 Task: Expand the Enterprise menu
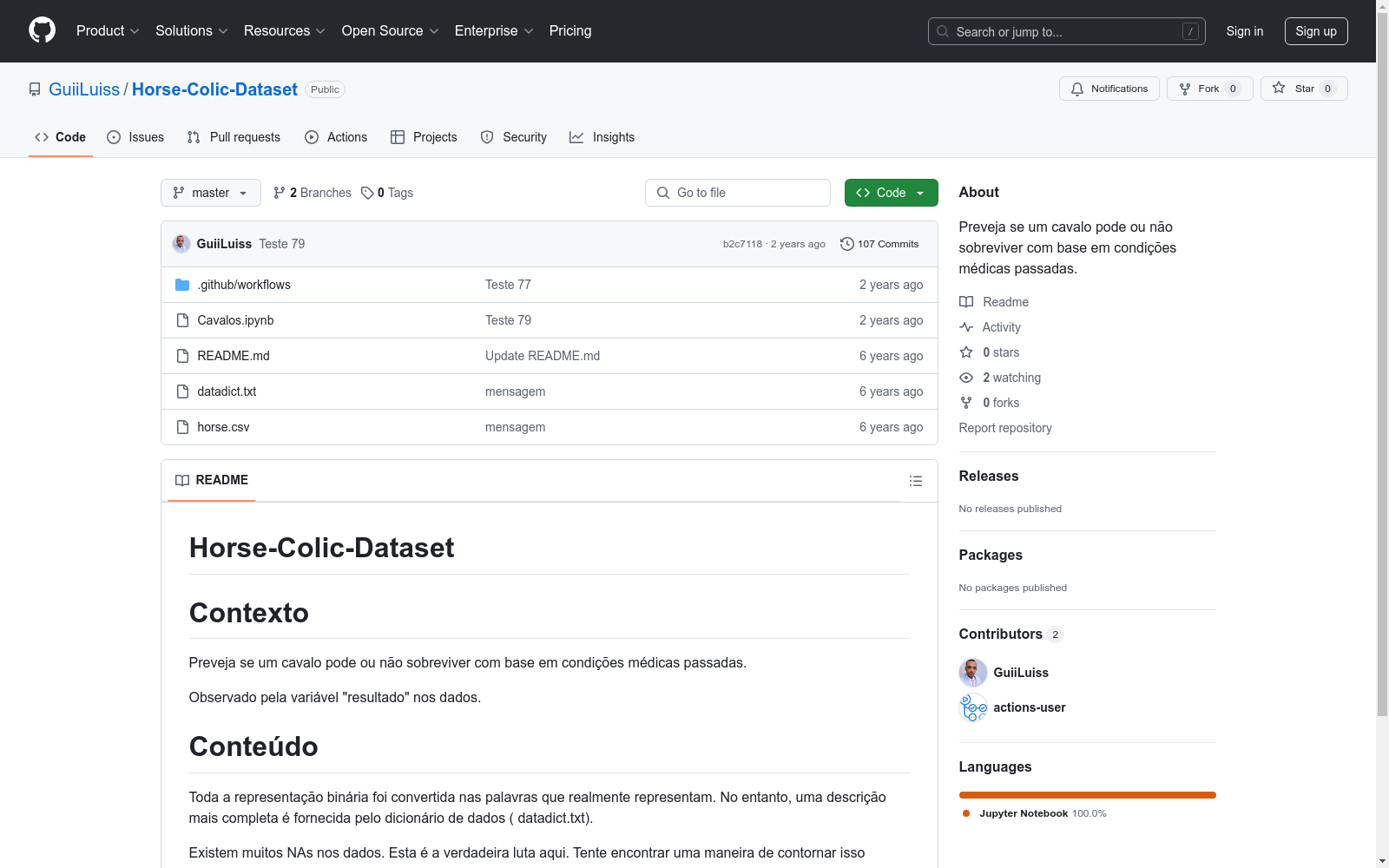(x=494, y=31)
